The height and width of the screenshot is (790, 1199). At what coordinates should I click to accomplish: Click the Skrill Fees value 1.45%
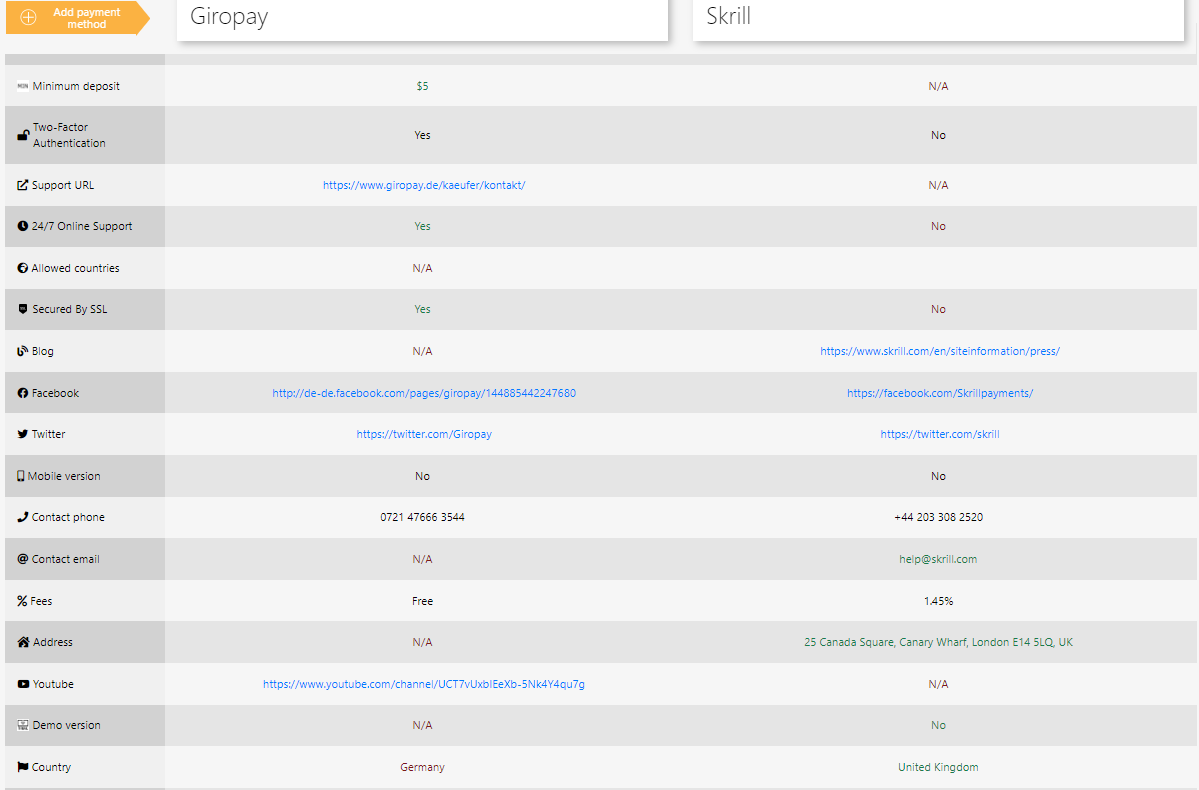[938, 601]
